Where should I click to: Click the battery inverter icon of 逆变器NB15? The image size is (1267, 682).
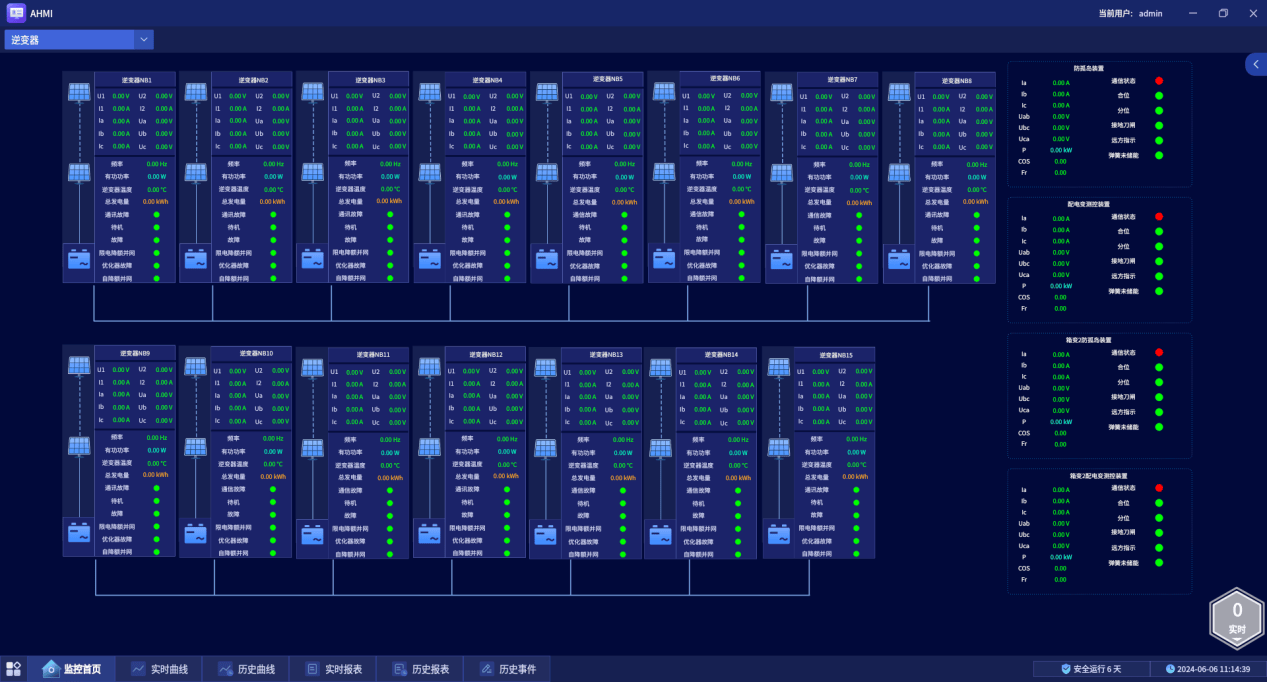coord(779,535)
